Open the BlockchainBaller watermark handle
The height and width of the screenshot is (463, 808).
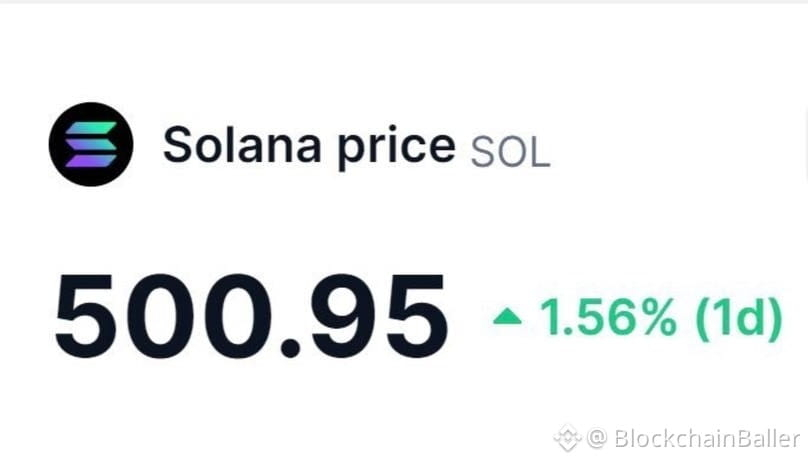pos(706,438)
